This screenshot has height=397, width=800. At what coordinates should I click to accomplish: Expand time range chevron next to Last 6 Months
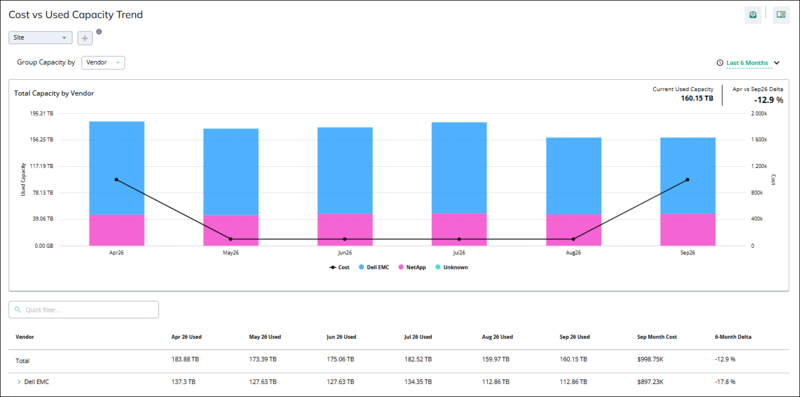[777, 63]
